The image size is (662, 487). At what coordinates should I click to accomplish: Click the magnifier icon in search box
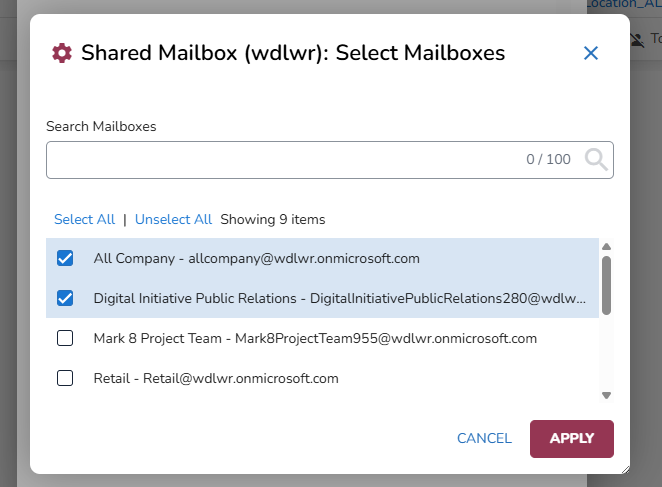point(596,160)
